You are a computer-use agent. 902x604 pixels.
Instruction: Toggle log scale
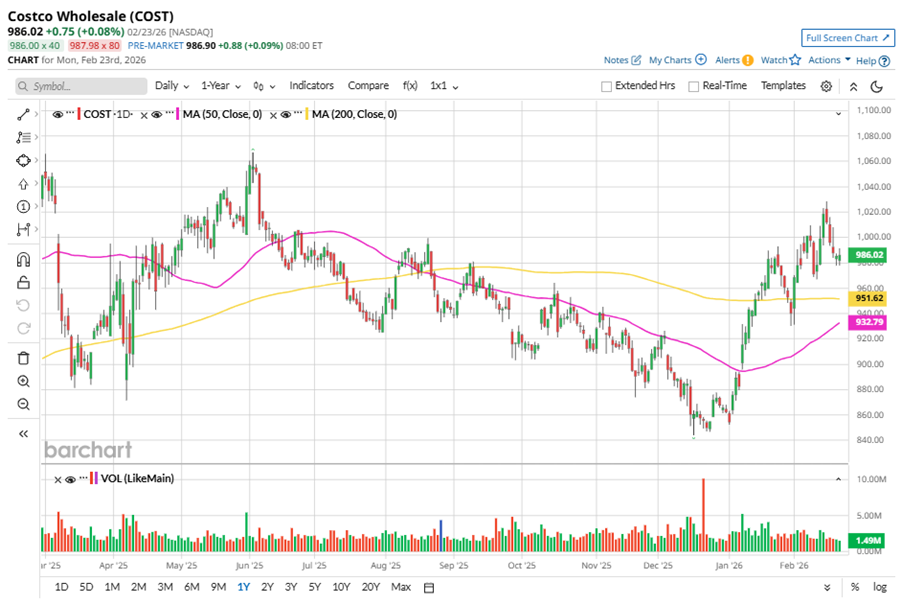pyautogui.click(x=880, y=587)
